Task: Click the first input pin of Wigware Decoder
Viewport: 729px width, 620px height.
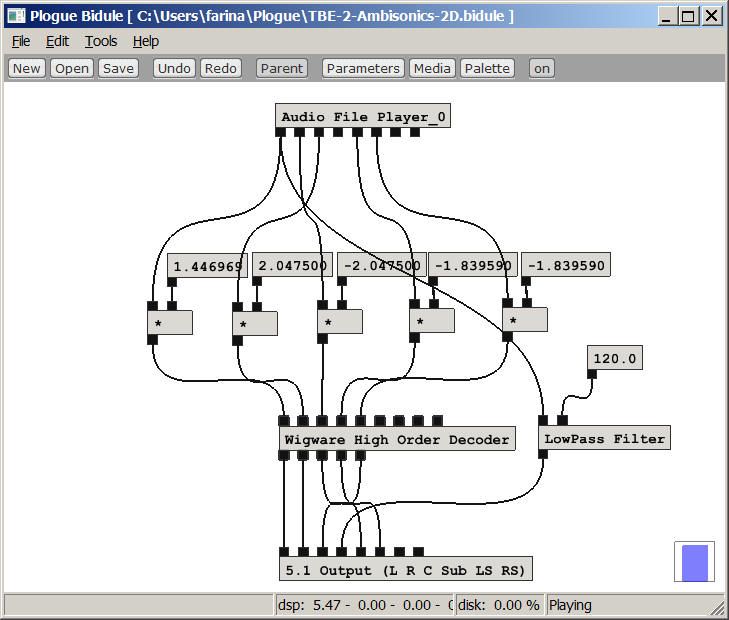Action: [x=284, y=421]
